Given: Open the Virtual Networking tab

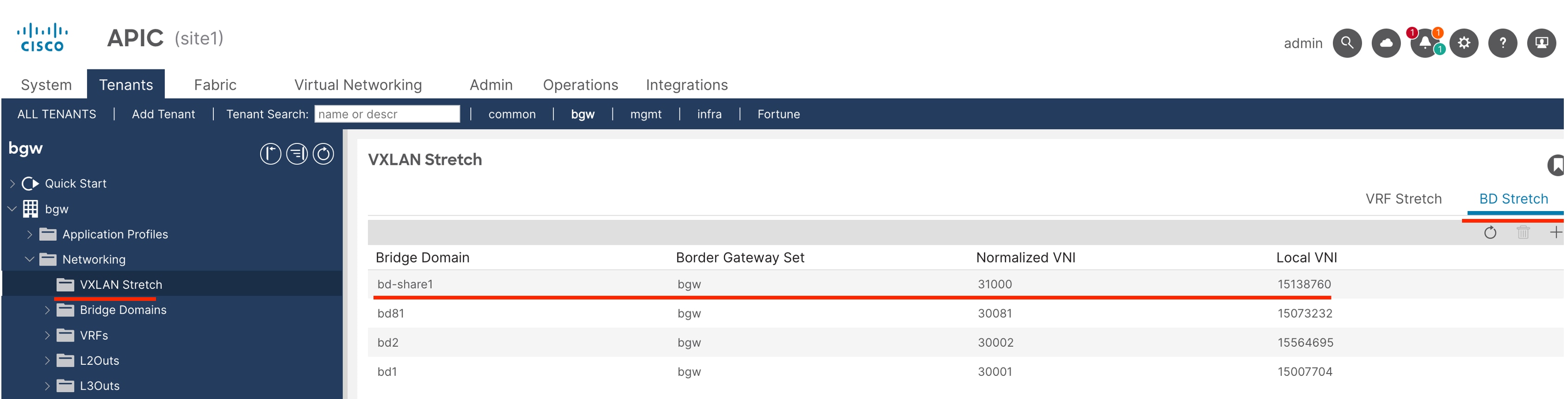Looking at the screenshot, I should (x=358, y=85).
